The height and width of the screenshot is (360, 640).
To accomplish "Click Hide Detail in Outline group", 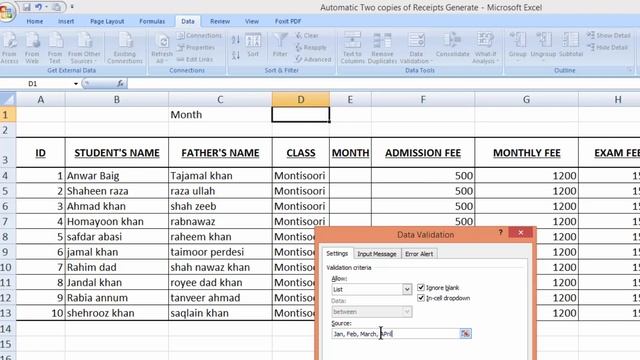I will pyautogui.click(x=608, y=47).
